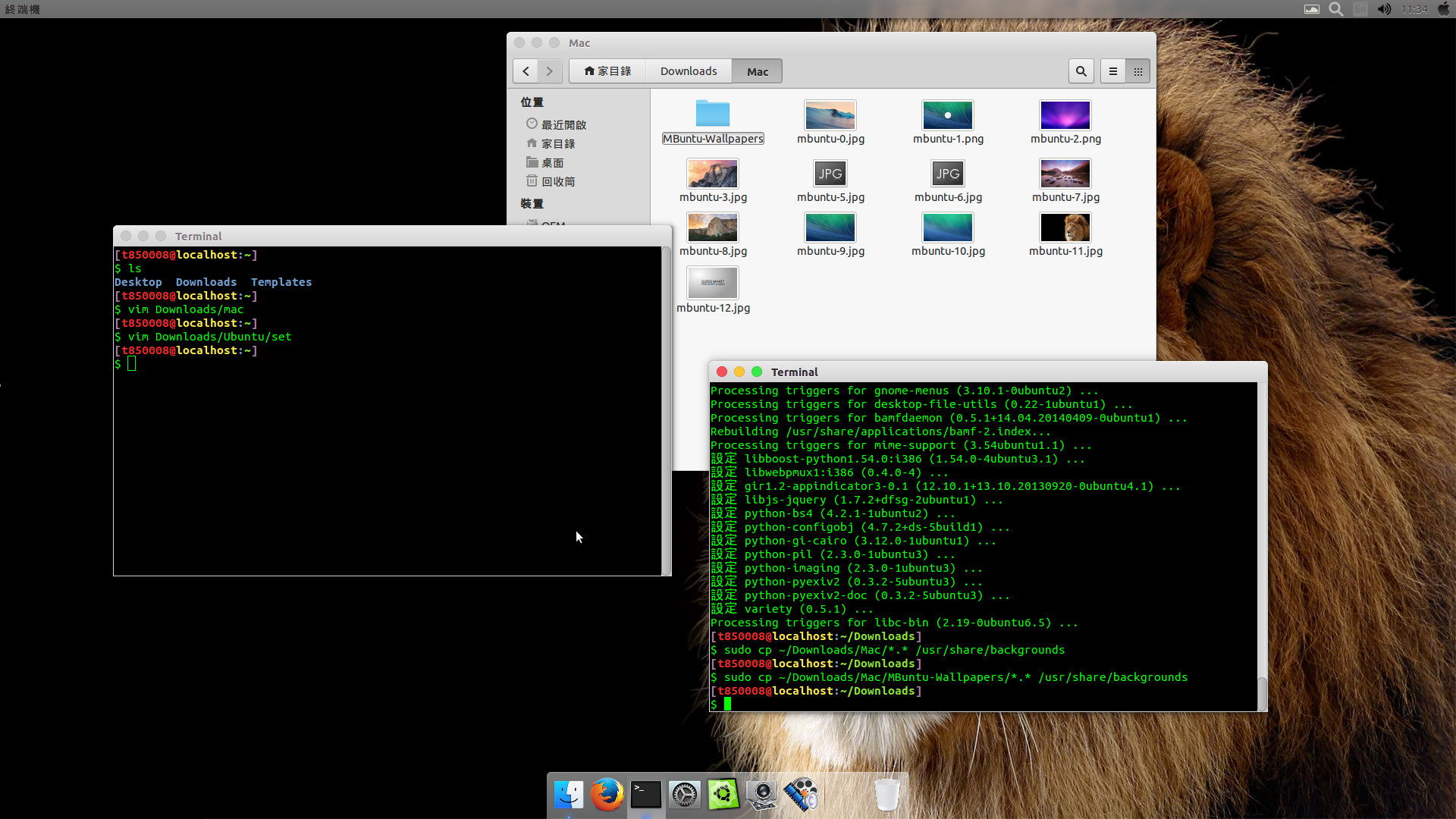1456x819 pixels.
Task: Click the 'vim Downloads/Ubuntu/set' command line
Action: pyautogui.click(x=203, y=337)
